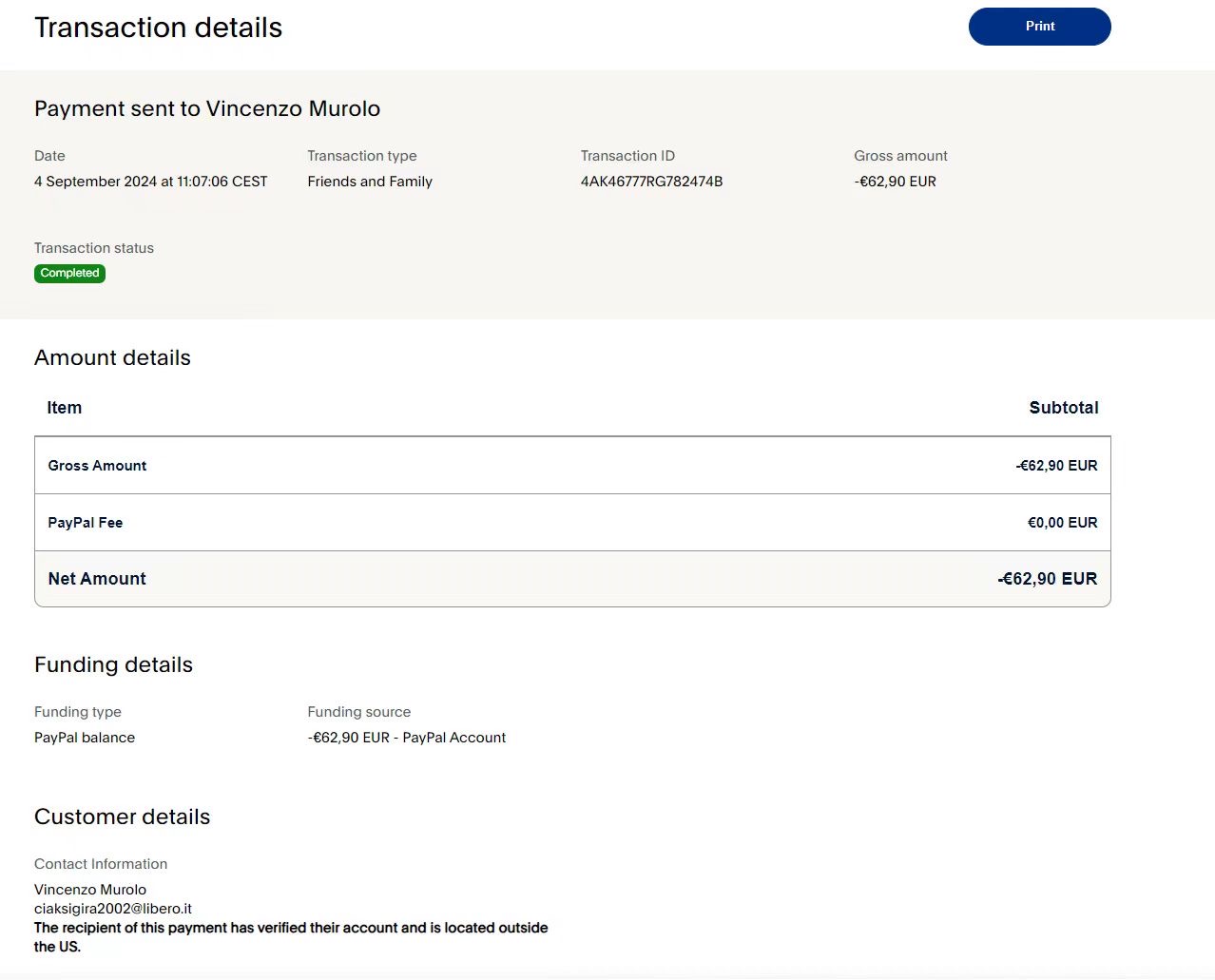Click the PayPal Fee row label
This screenshot has height=980, width=1215.
(x=86, y=523)
